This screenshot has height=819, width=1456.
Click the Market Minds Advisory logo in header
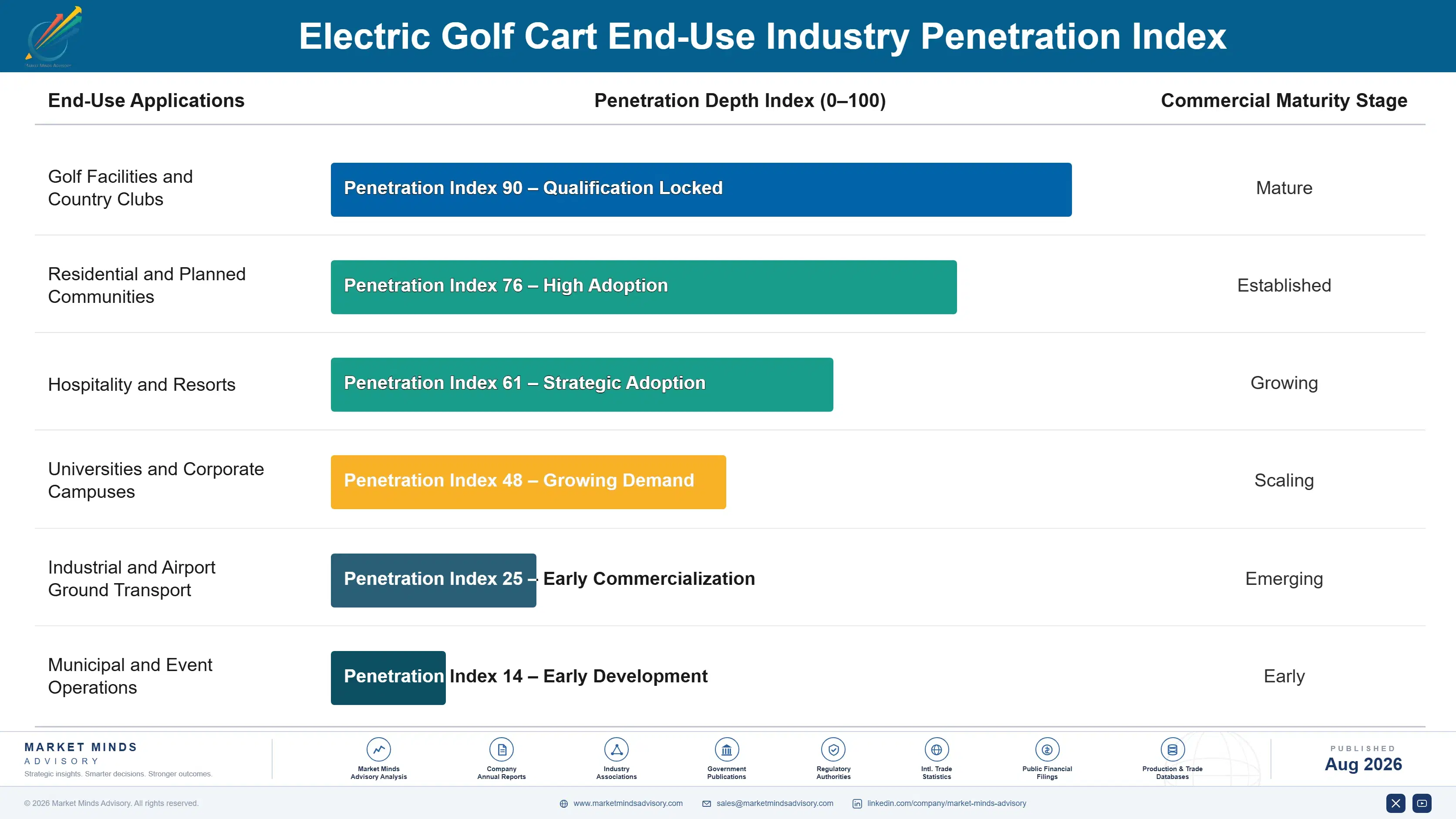coord(54,36)
